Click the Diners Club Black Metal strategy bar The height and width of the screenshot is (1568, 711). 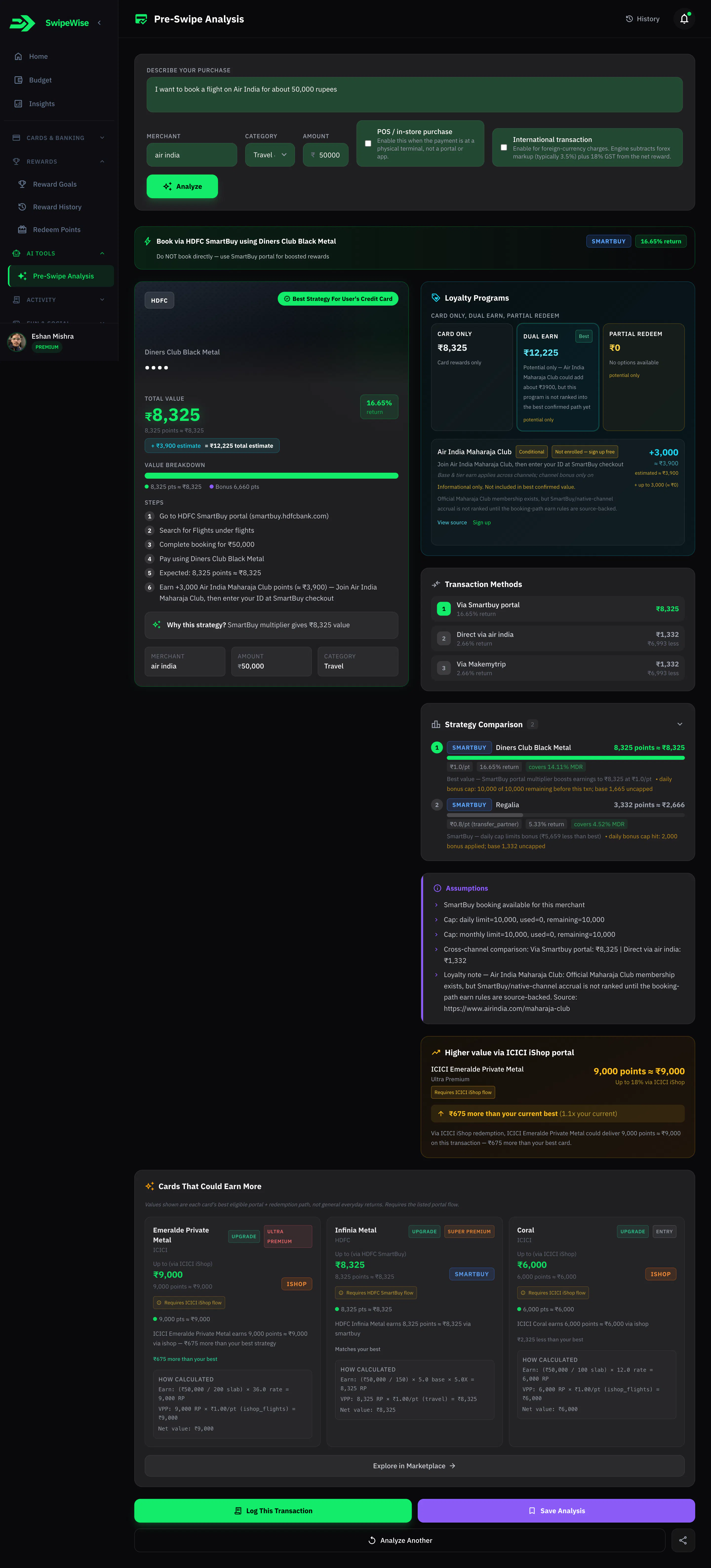(x=566, y=758)
